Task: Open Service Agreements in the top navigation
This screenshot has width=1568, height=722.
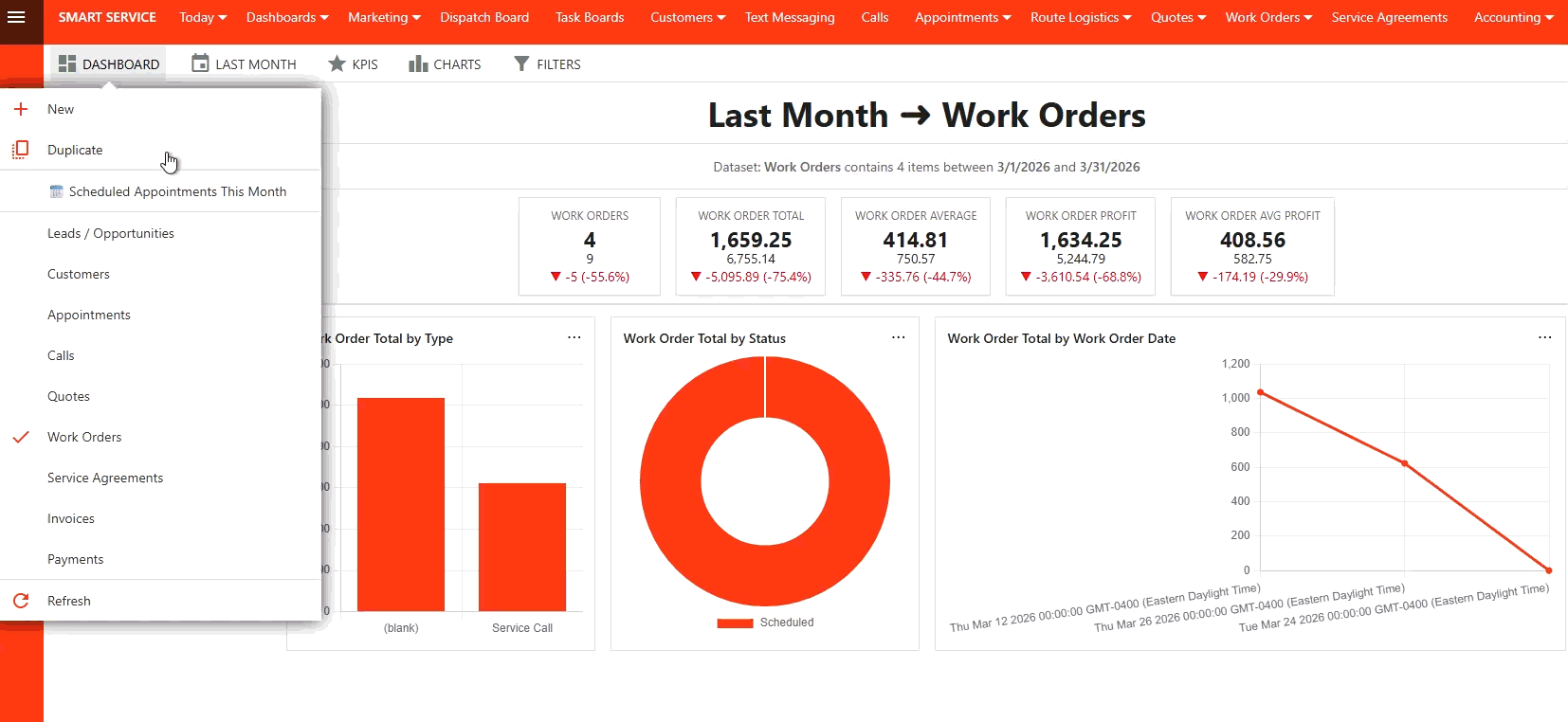Action: tap(1389, 17)
